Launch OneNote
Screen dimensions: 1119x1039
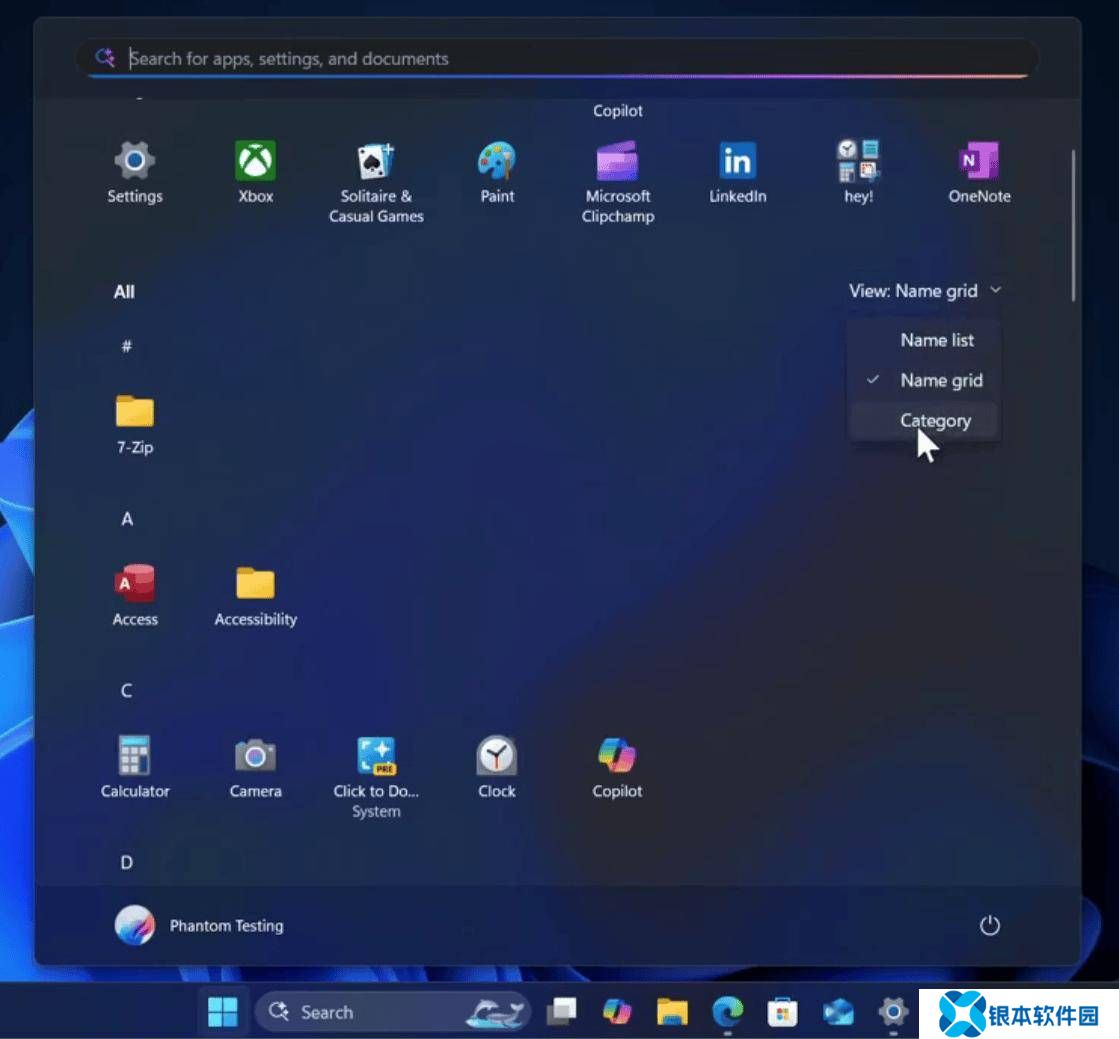[979, 173]
